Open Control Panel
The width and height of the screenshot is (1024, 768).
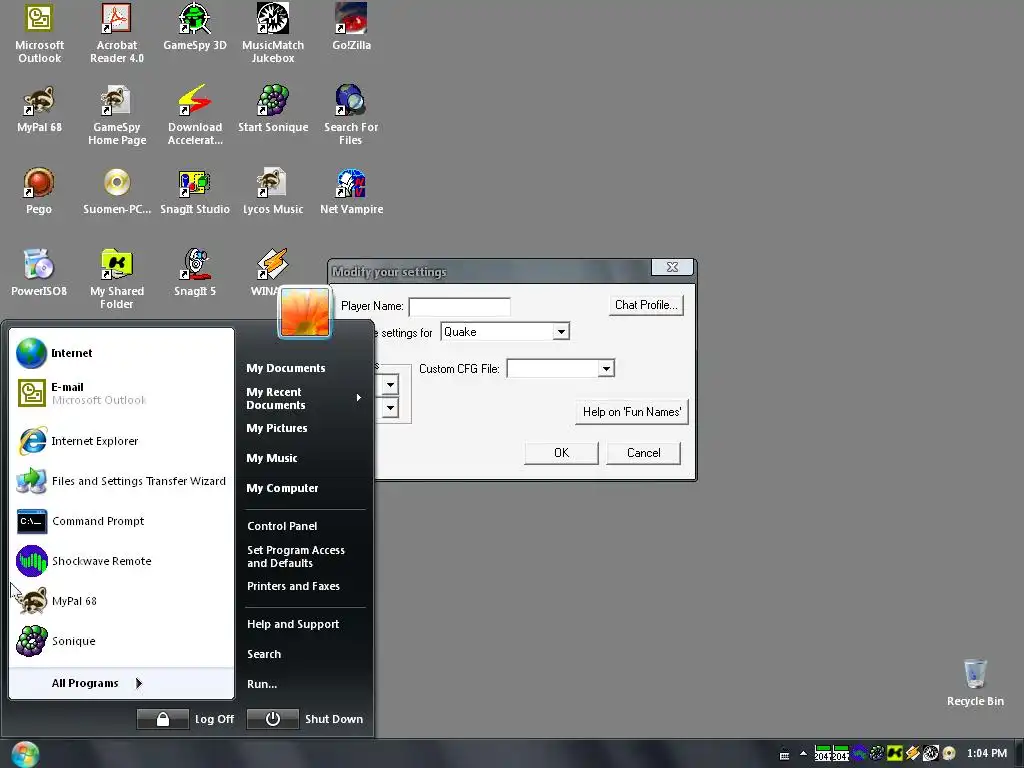pyautogui.click(x=282, y=526)
